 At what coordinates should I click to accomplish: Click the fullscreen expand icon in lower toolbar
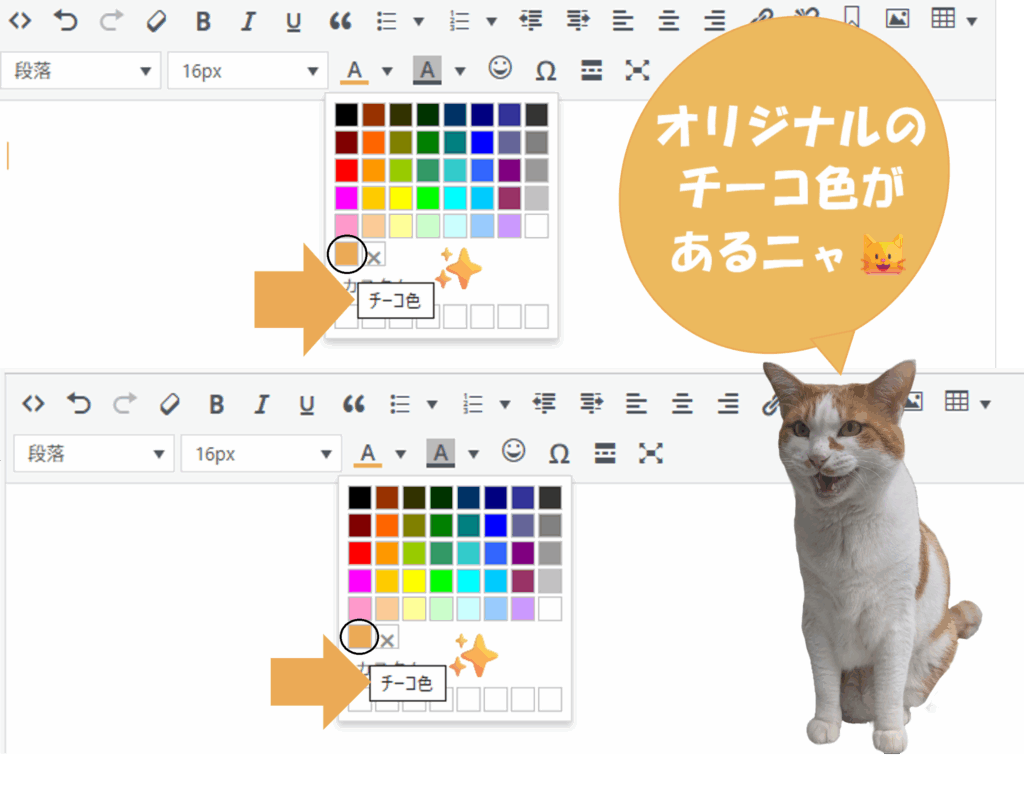point(651,453)
